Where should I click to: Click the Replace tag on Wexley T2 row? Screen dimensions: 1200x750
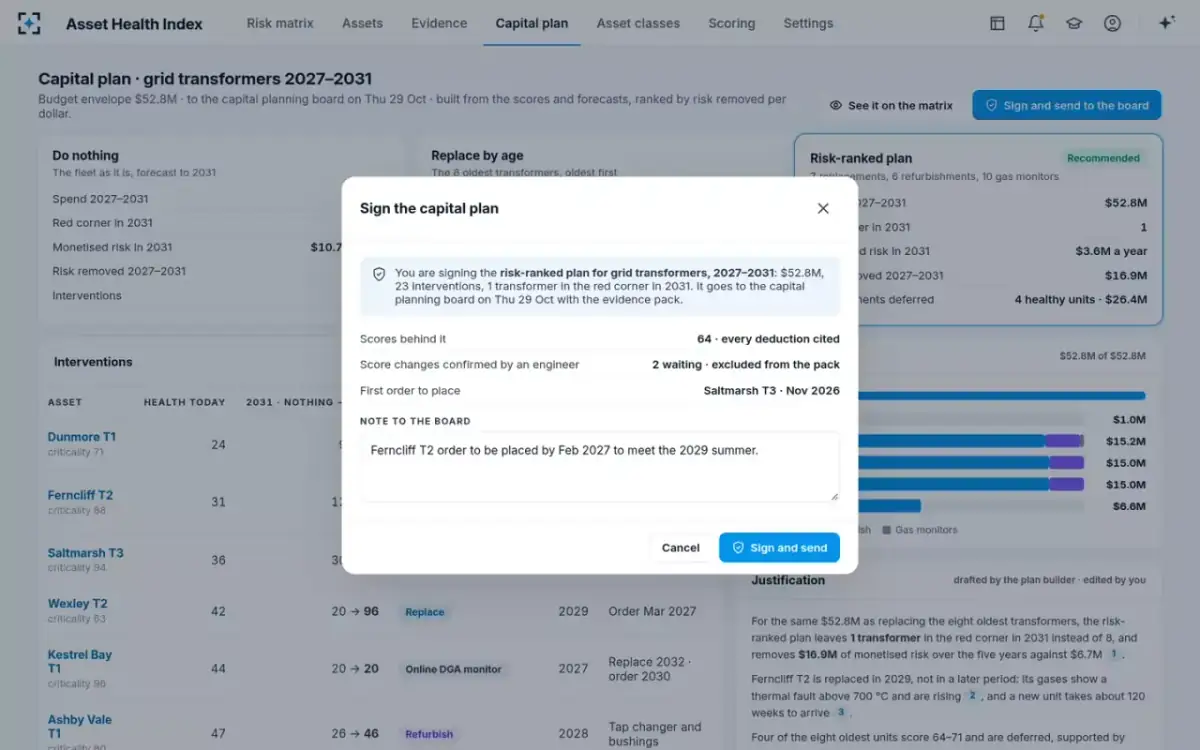pyautogui.click(x=425, y=611)
